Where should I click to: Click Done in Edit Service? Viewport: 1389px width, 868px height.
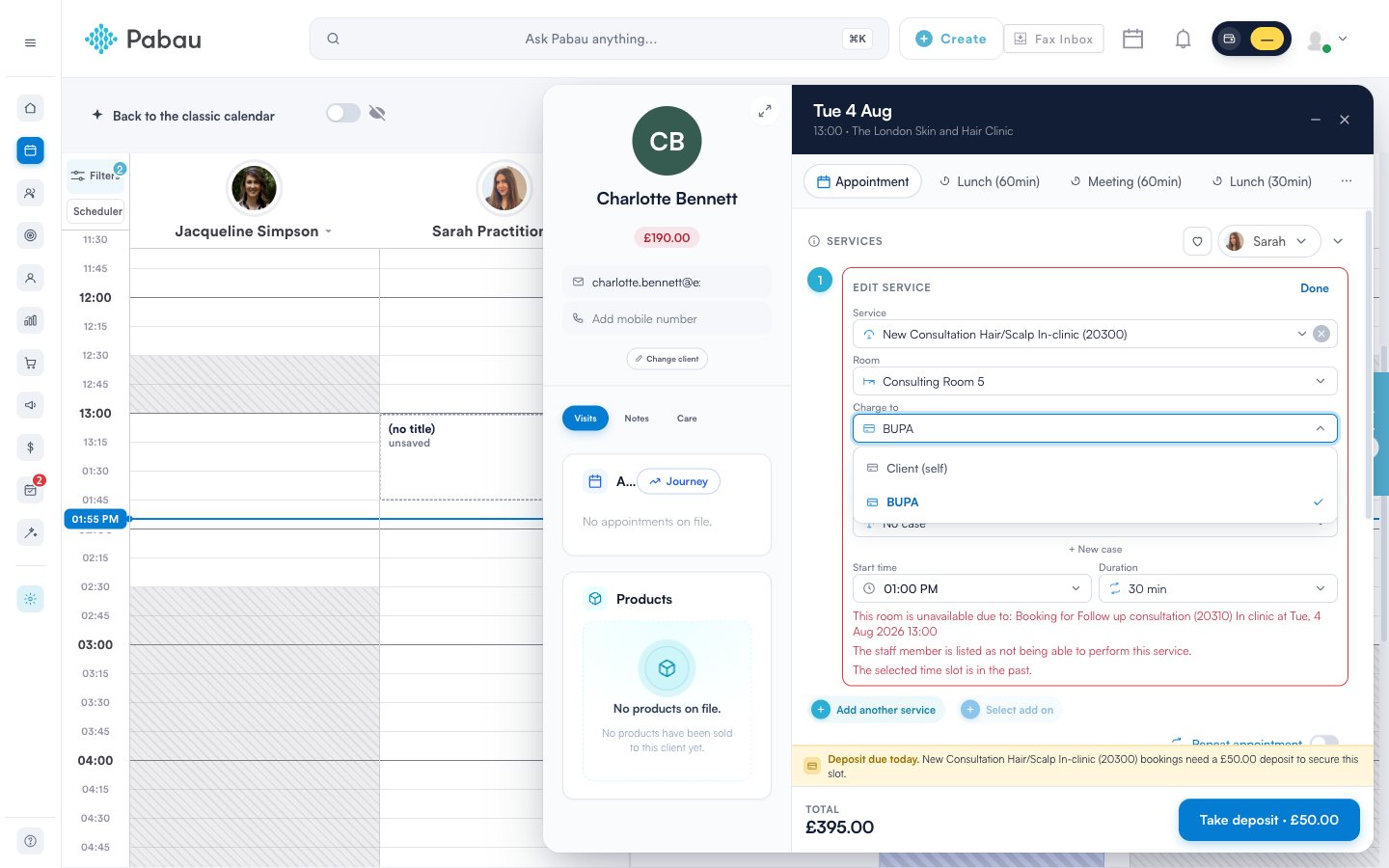(x=1315, y=288)
